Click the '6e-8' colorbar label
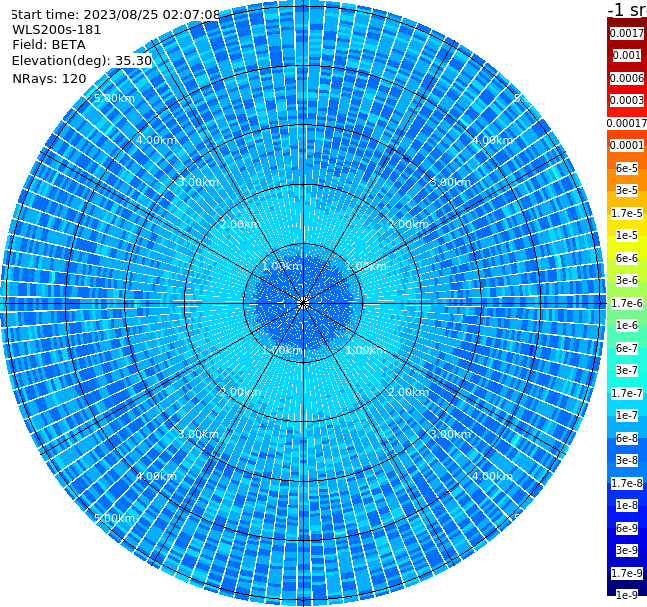647x607 pixels. coord(627,438)
